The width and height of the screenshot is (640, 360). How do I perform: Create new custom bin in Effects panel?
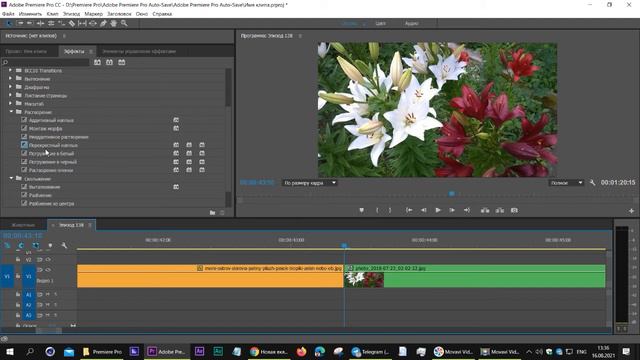(x=212, y=213)
